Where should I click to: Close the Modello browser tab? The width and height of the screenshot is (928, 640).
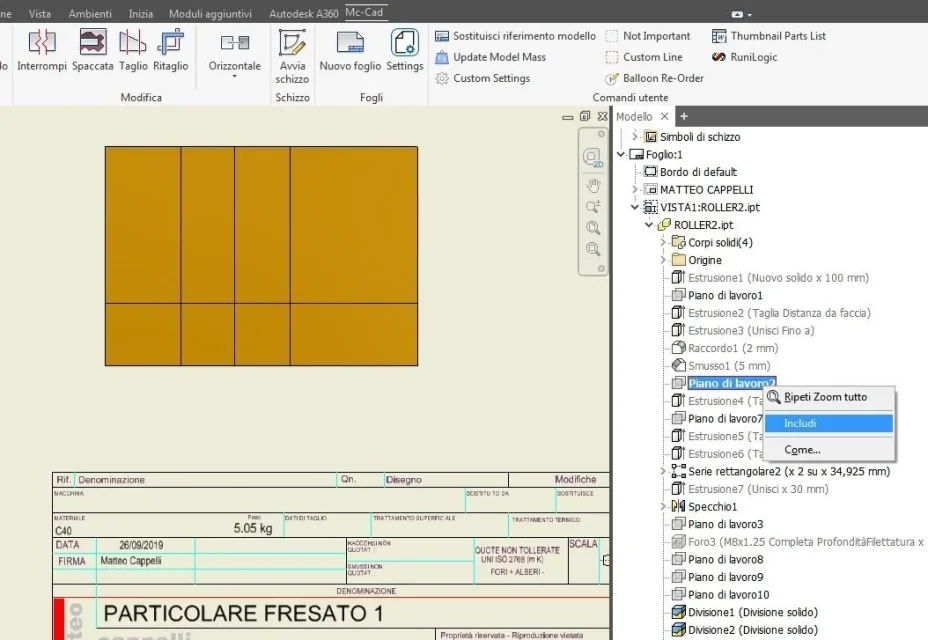(x=665, y=117)
